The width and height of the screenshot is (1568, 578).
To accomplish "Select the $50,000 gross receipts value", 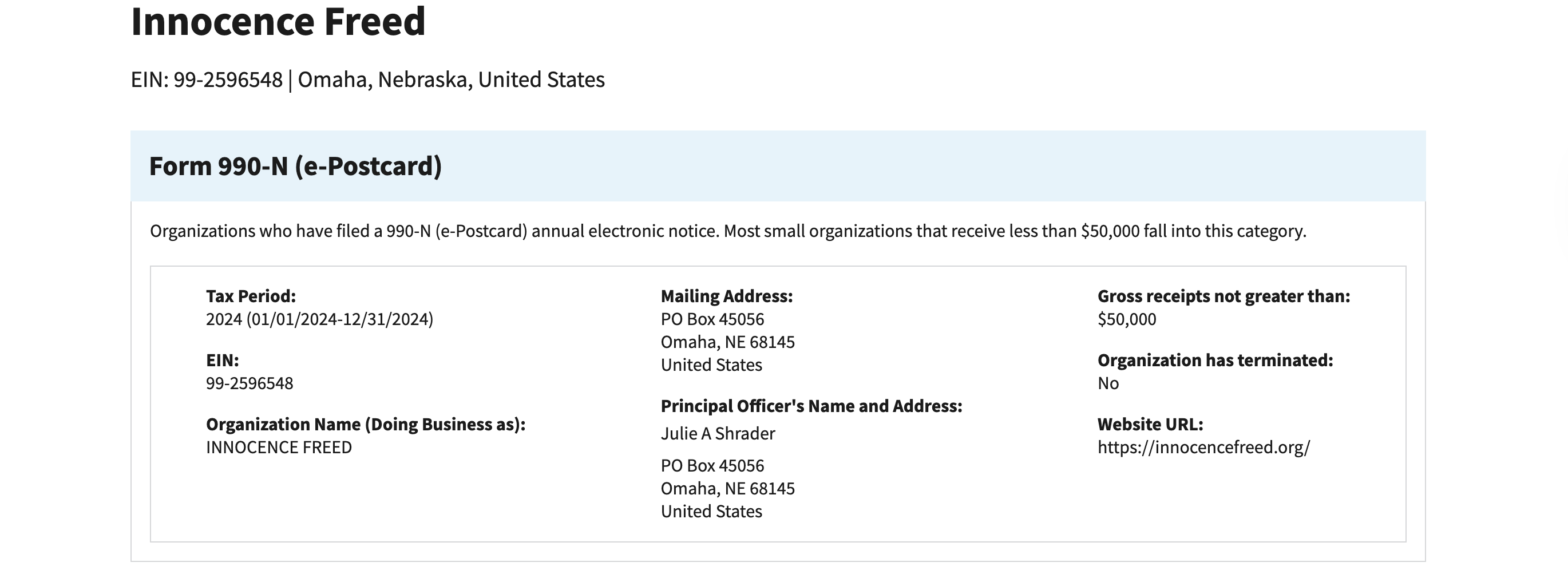I will pos(1127,319).
